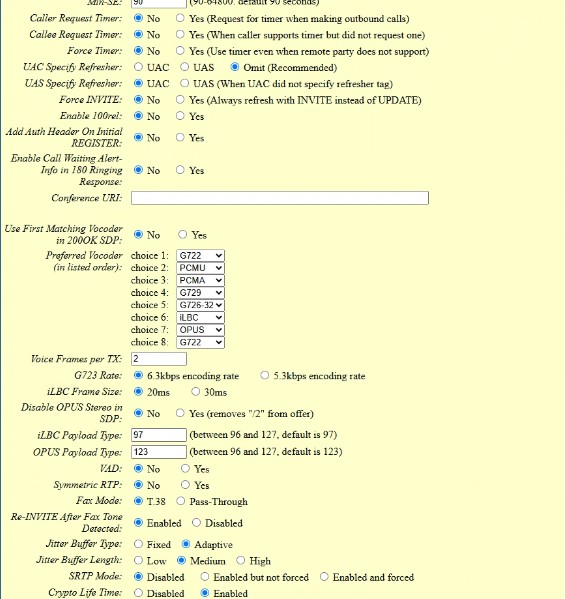Open the vocoder choice 8 dropdown
The width and height of the screenshot is (566, 599).
pos(201,342)
